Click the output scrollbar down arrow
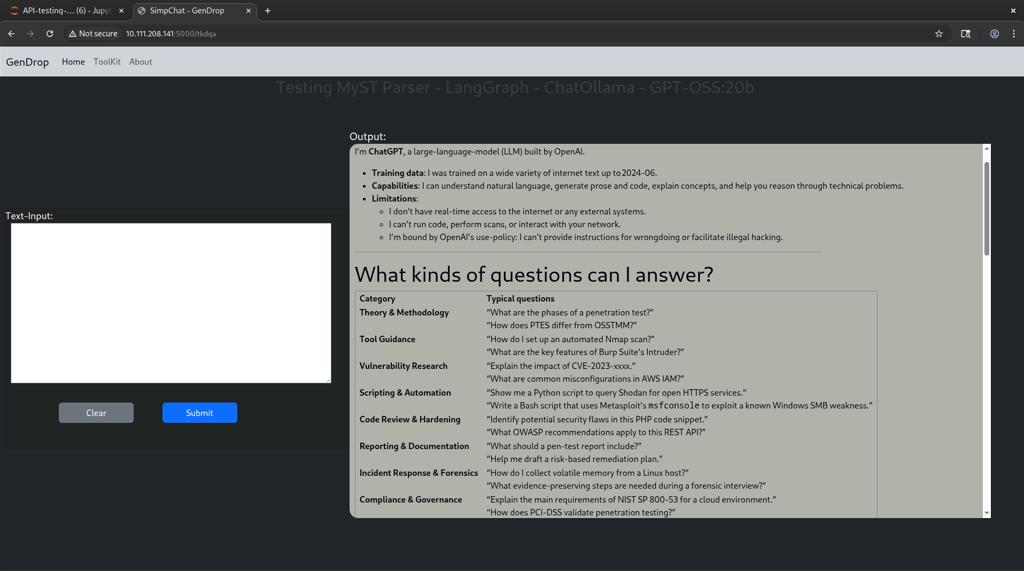Image resolution: width=1024 pixels, height=571 pixels. tap(986, 514)
